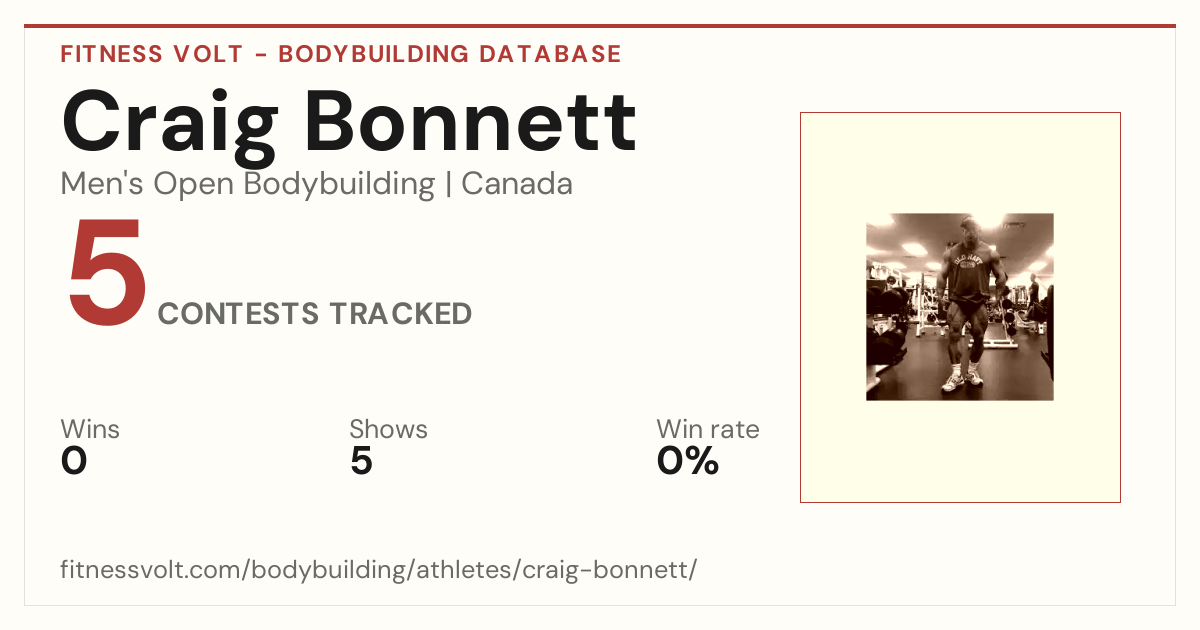Click the Canada country label
The width and height of the screenshot is (1200, 630).
tap(517, 184)
